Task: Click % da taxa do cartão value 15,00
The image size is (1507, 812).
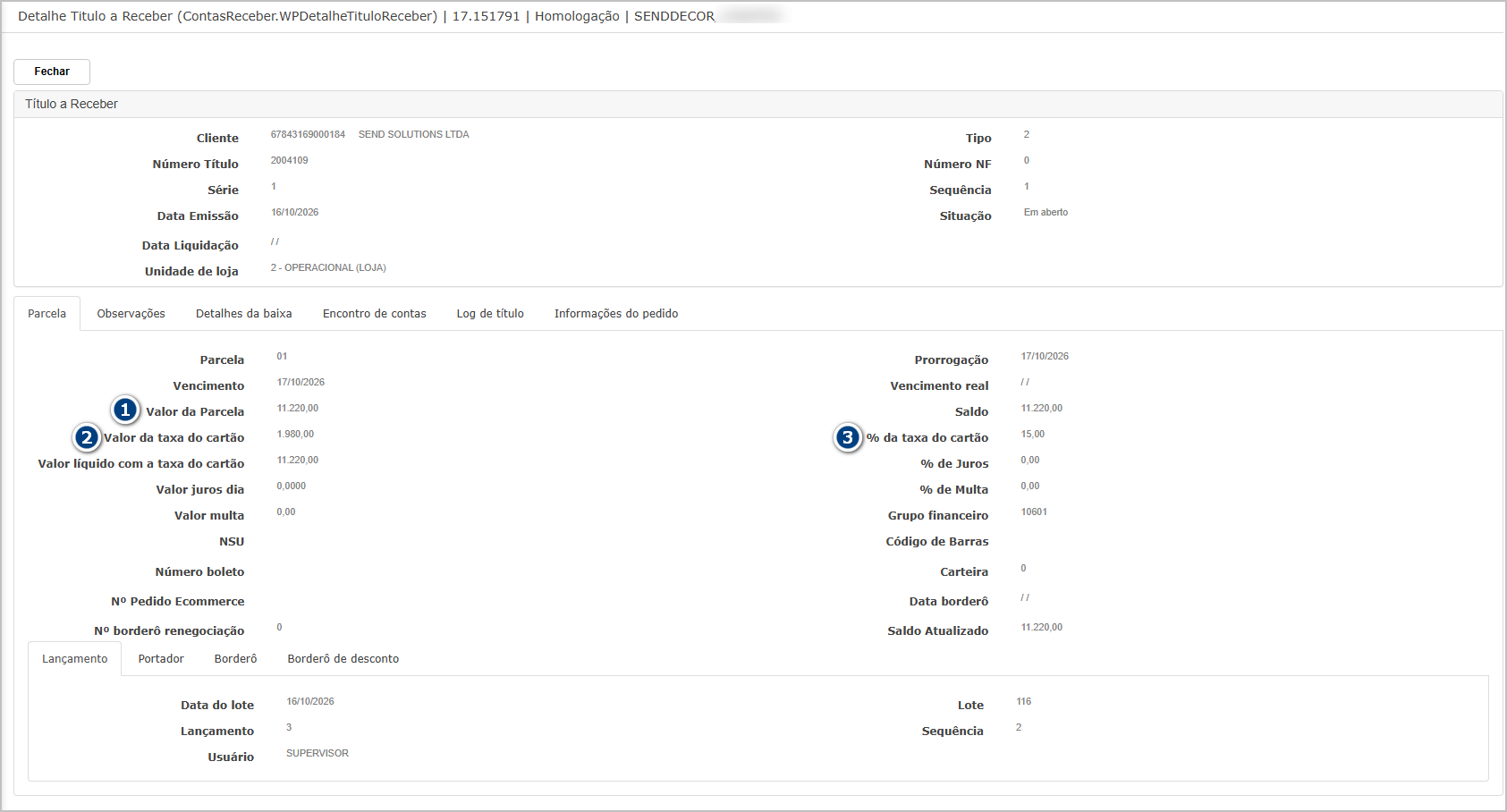Action: (1033, 435)
